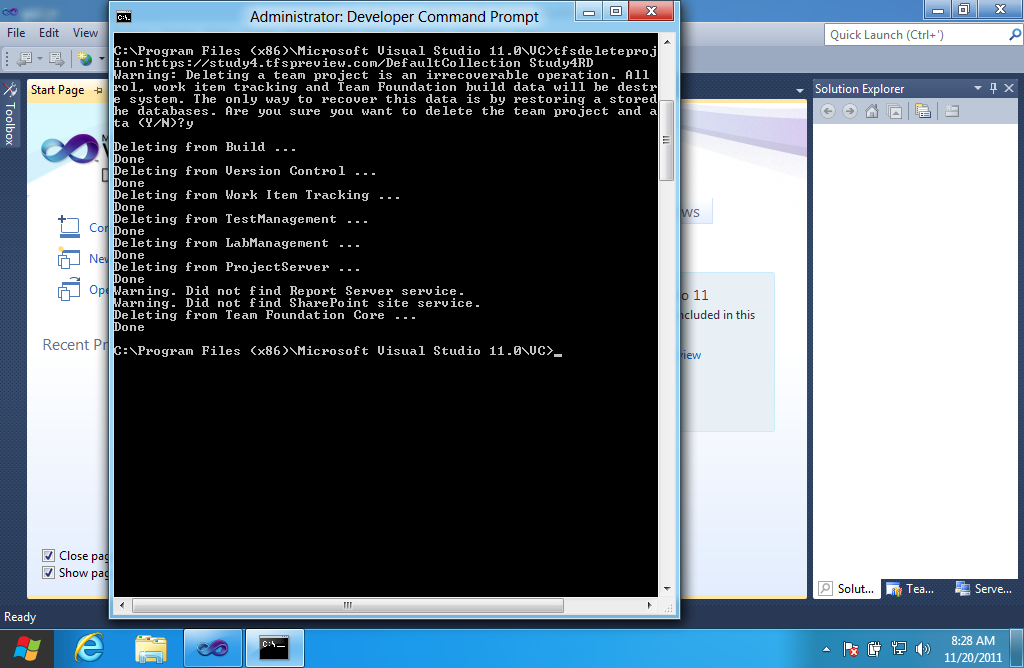Open Solution Explorer window position menu arrow

[x=978, y=88]
